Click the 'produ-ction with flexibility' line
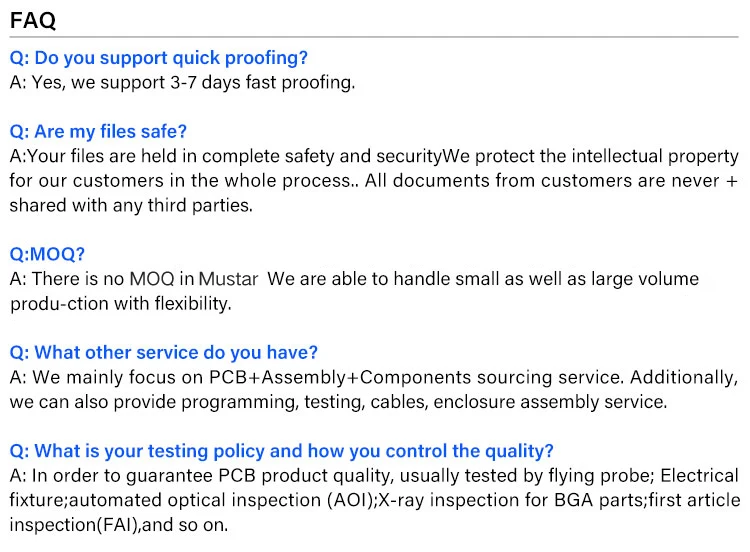The height and width of the screenshot is (552, 750). click(120, 303)
